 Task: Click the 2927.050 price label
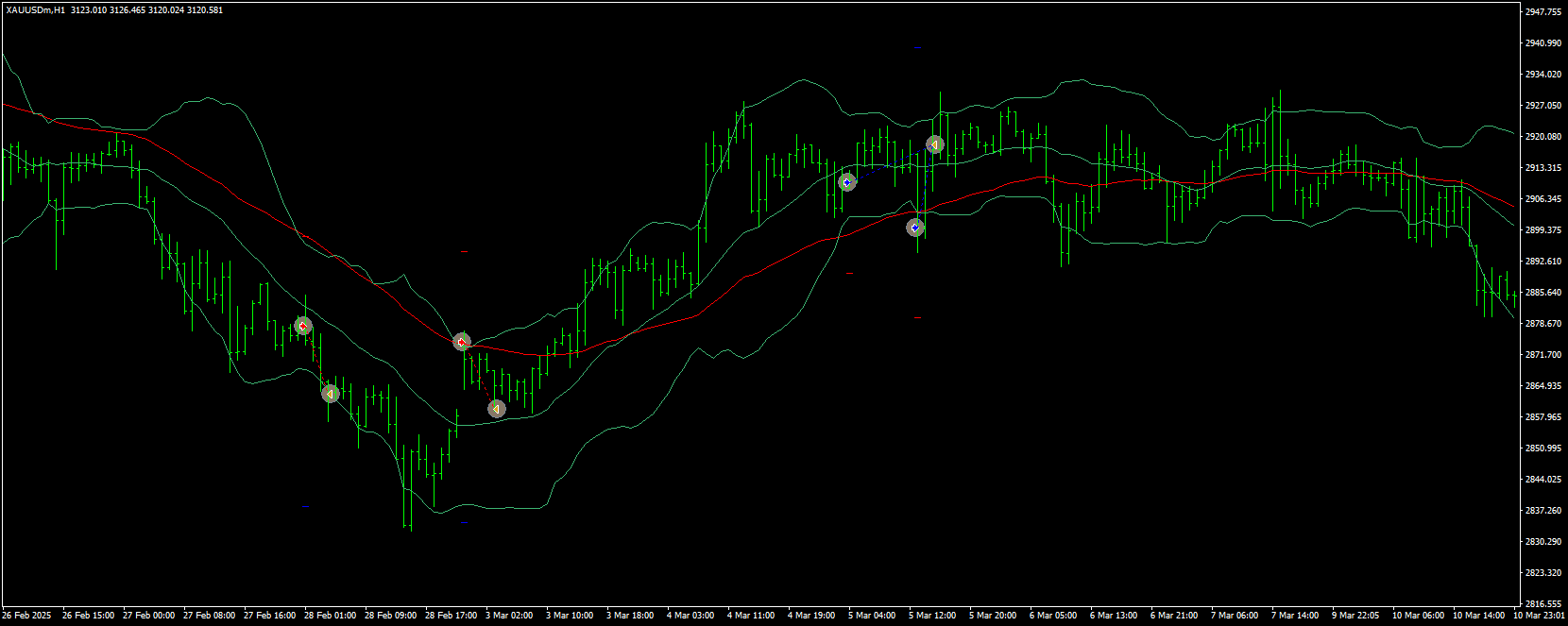click(1542, 106)
